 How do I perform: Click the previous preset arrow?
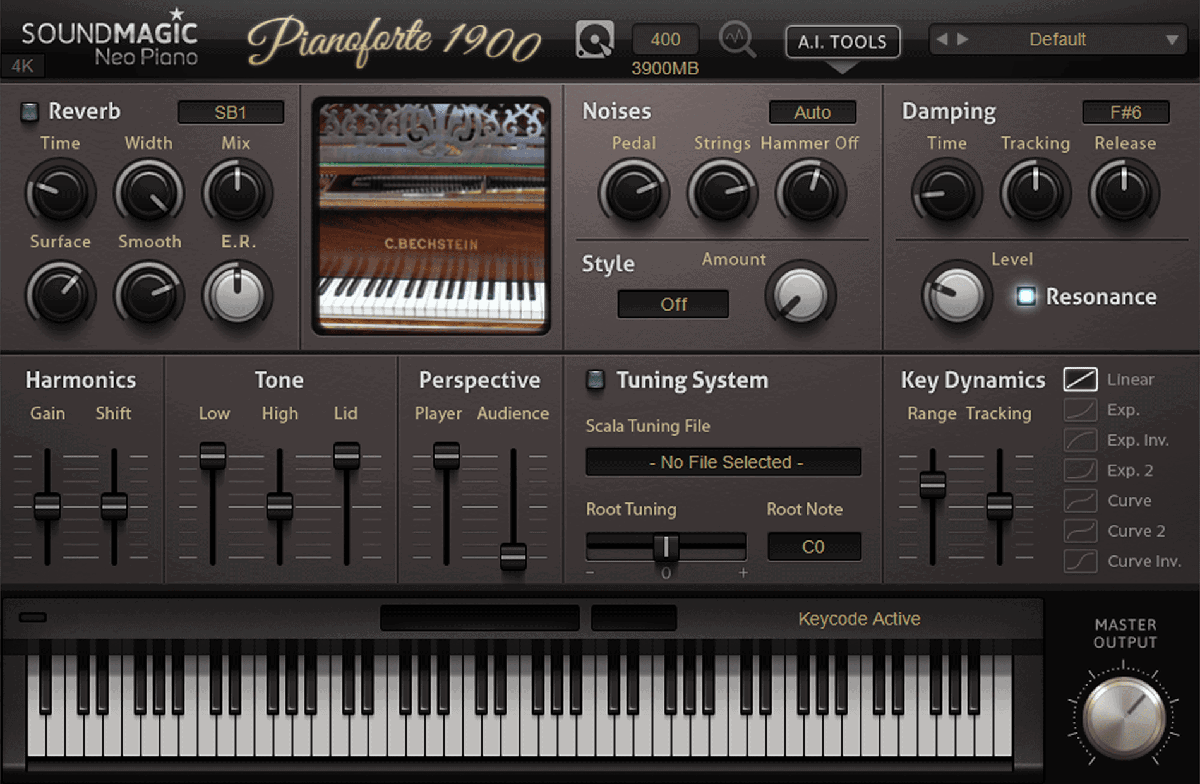pyautogui.click(x=943, y=40)
